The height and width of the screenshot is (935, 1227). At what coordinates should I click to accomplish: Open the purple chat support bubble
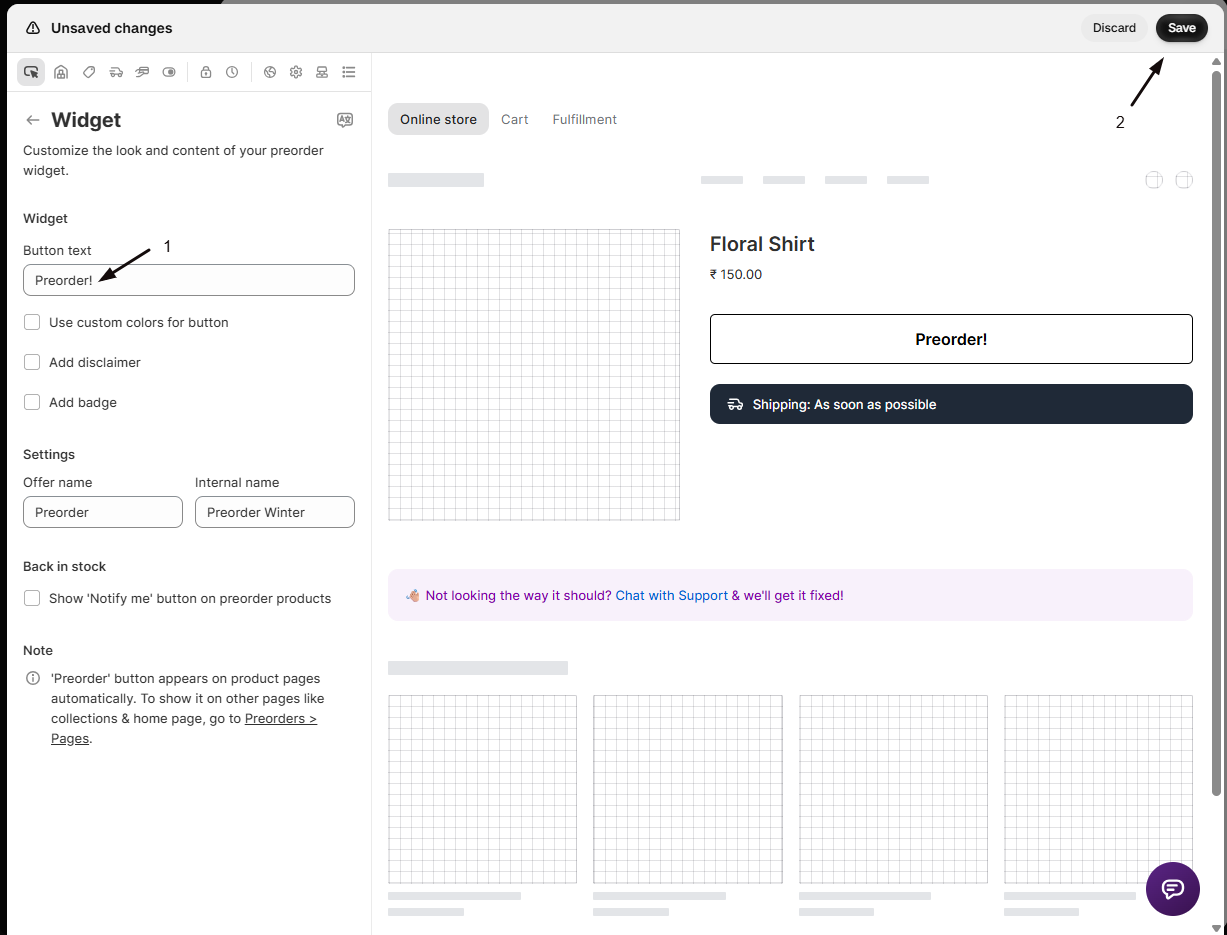(x=1173, y=889)
